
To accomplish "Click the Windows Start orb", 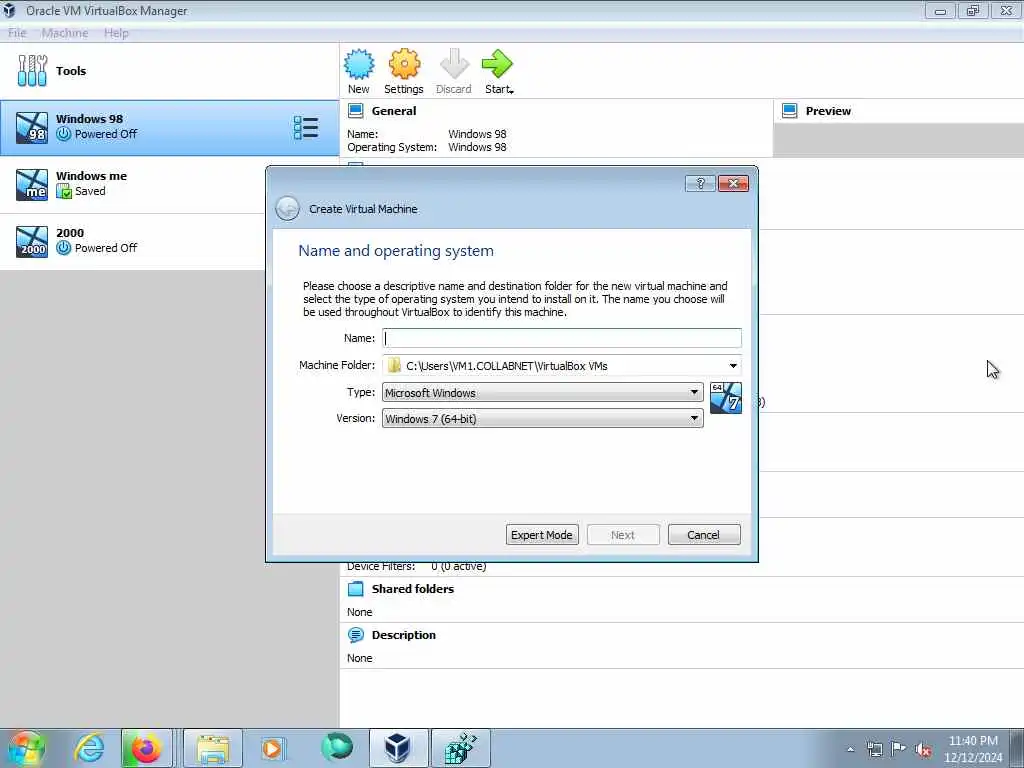I will point(26,748).
